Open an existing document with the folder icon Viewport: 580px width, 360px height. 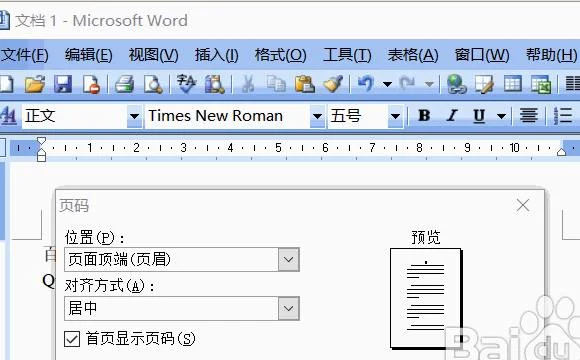[x=35, y=84]
